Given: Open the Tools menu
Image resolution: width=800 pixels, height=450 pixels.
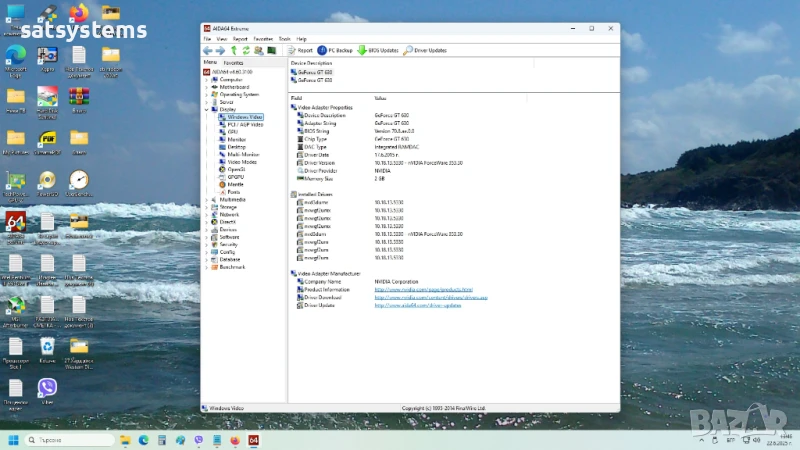Looking at the screenshot, I should pyautogui.click(x=285, y=38).
